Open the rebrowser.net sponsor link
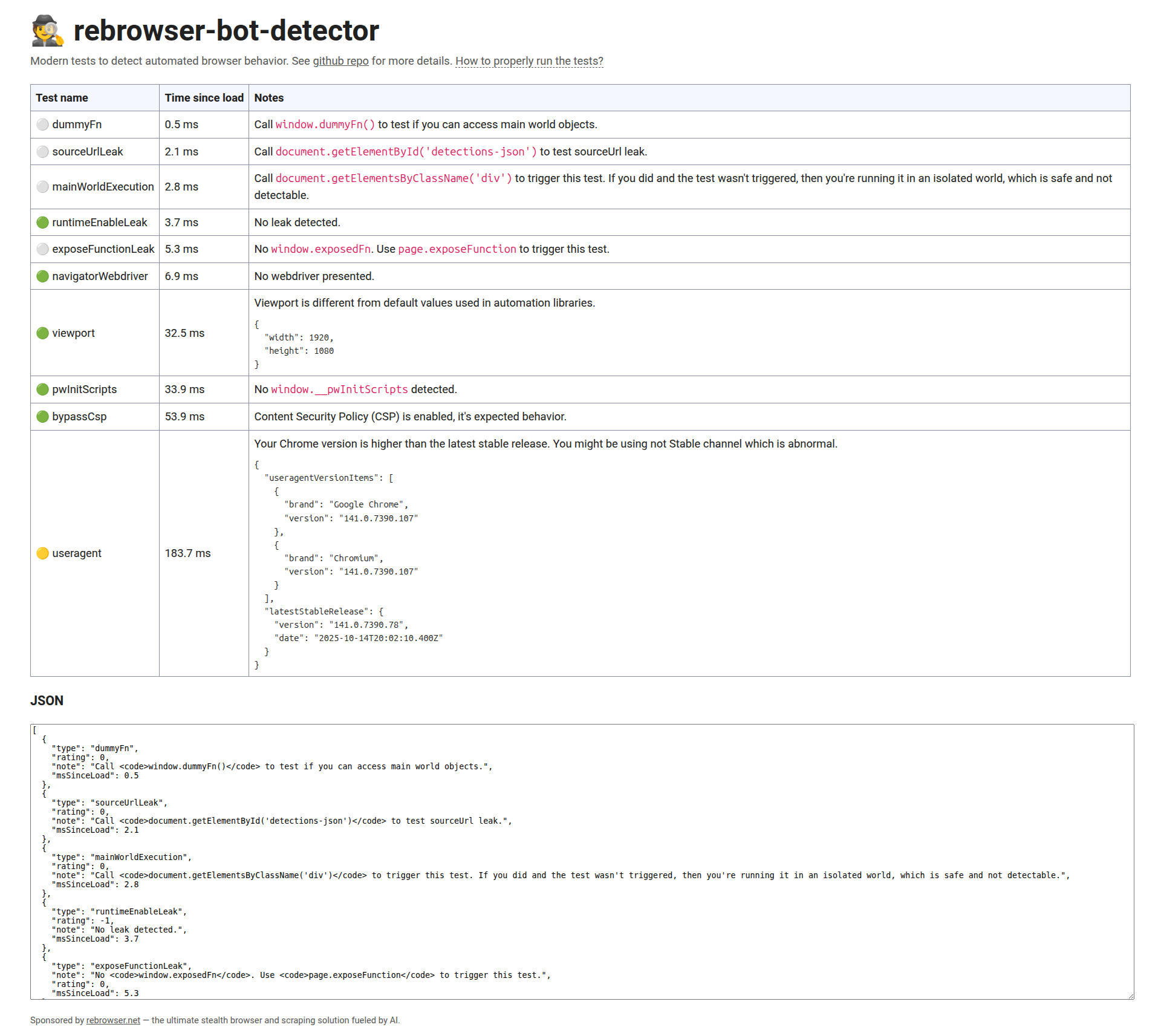Image resolution: width=1161 pixels, height=1036 pixels. point(113,1020)
